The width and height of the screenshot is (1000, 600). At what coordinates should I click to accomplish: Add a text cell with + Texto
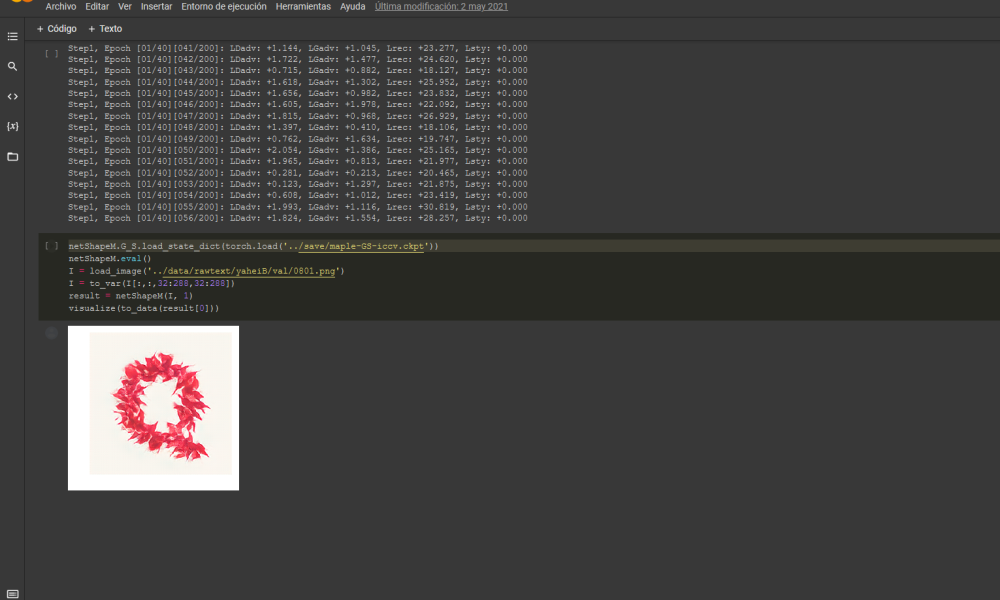105,29
